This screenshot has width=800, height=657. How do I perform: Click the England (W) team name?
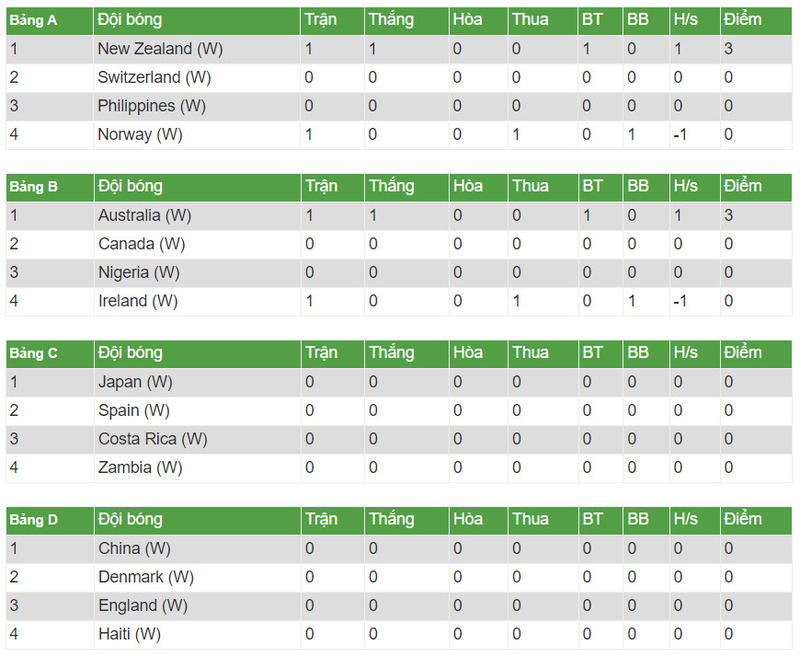coord(142,605)
